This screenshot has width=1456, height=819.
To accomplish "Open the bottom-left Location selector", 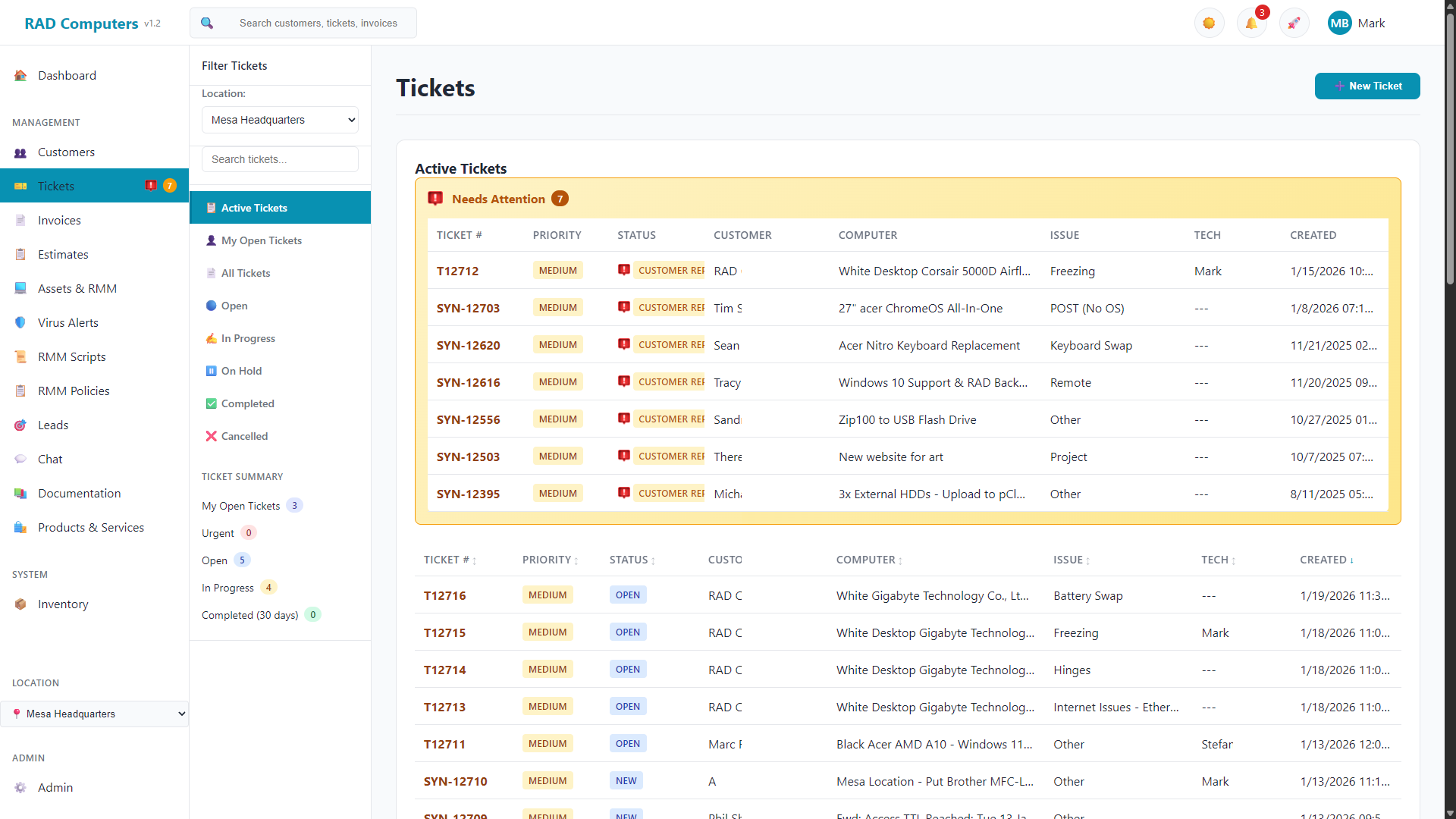I will pyautogui.click(x=94, y=713).
